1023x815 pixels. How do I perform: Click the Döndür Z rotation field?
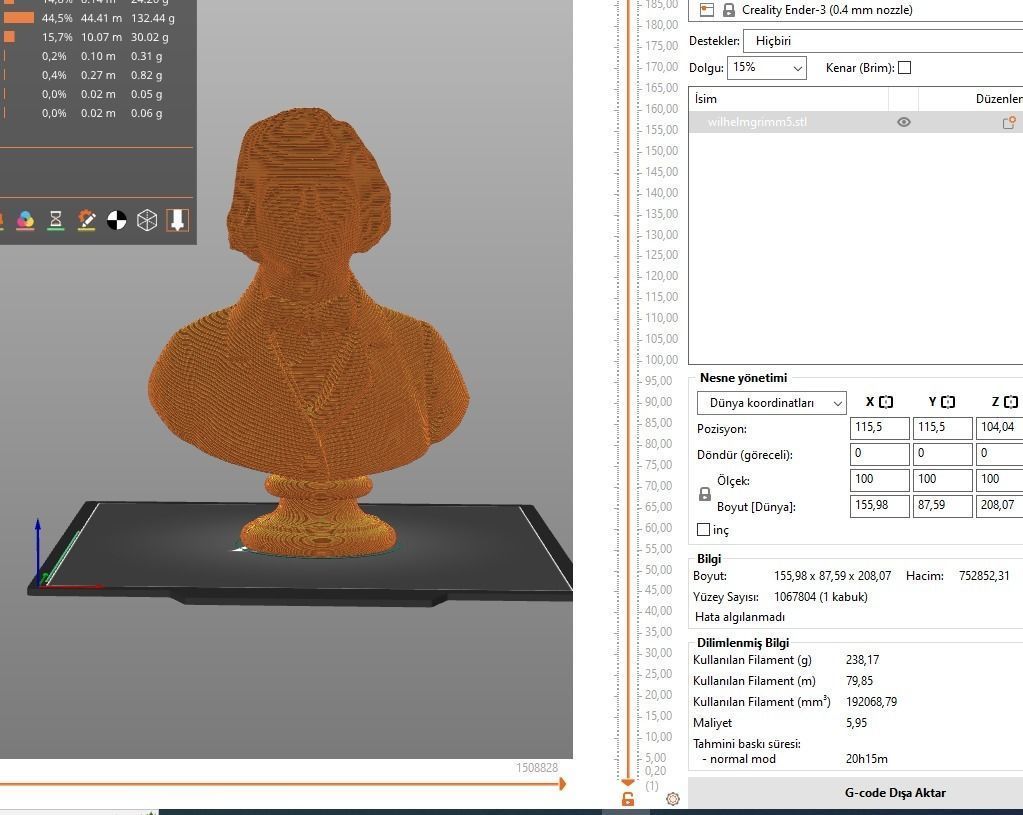point(1000,454)
